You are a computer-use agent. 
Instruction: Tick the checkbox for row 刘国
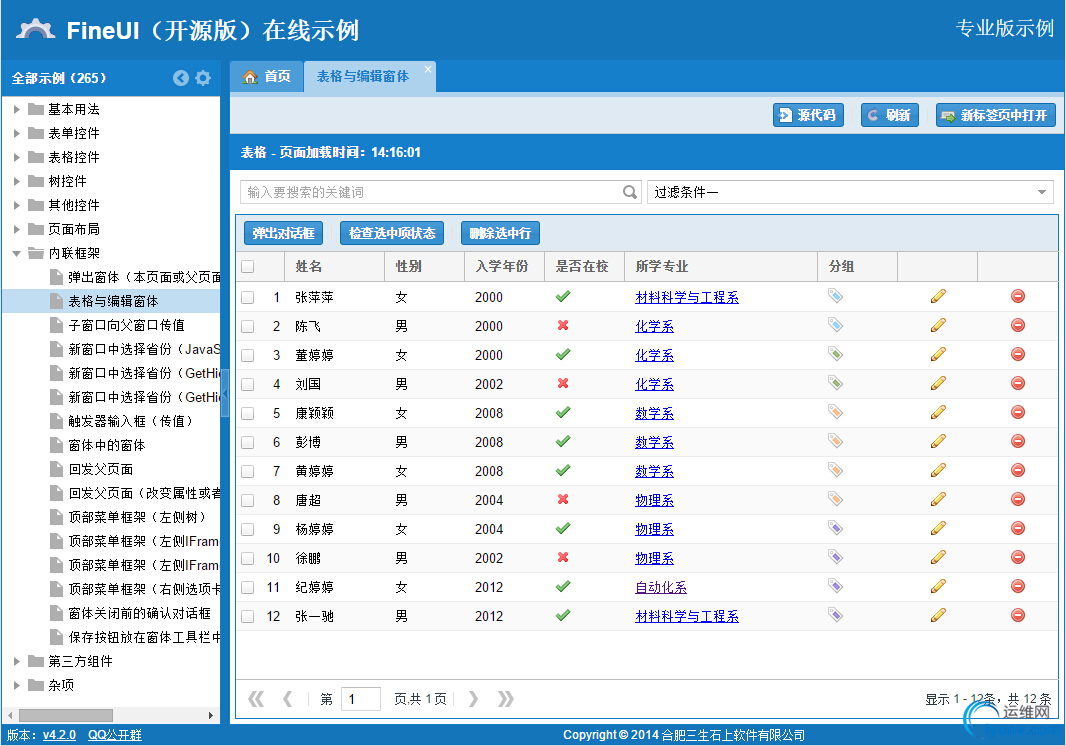click(247, 384)
